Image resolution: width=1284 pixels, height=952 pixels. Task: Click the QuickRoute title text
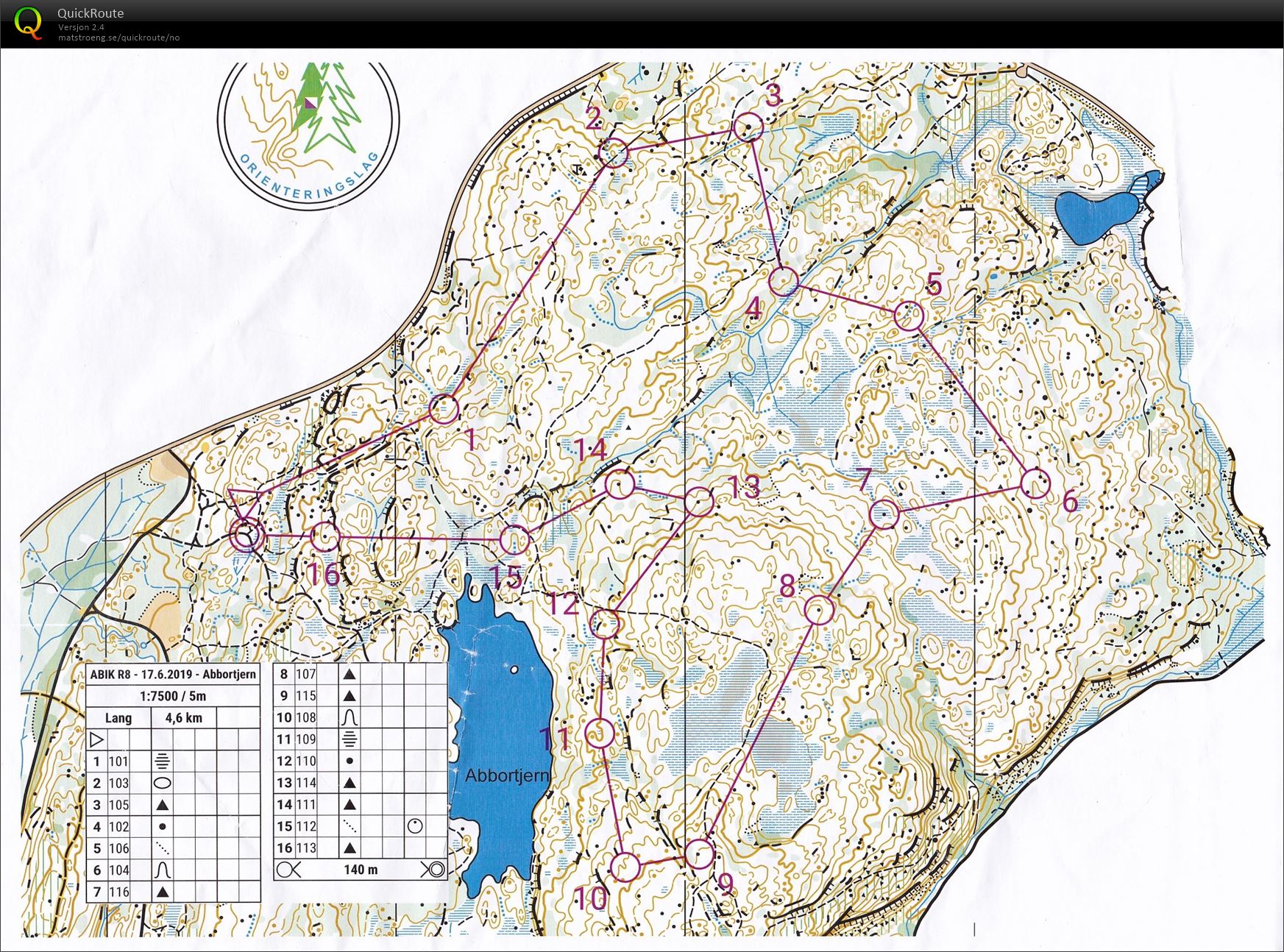pyautogui.click(x=91, y=13)
